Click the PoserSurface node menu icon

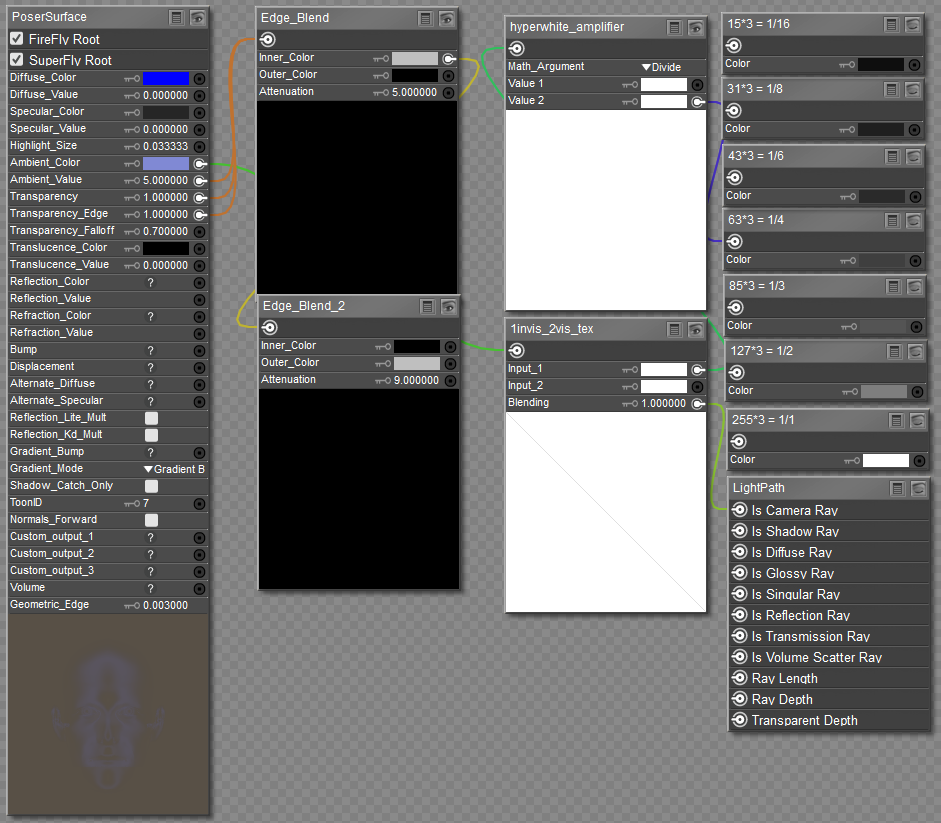[176, 17]
